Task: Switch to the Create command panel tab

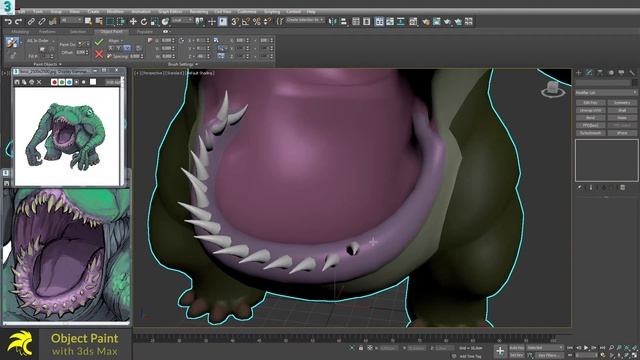Action: click(579, 73)
